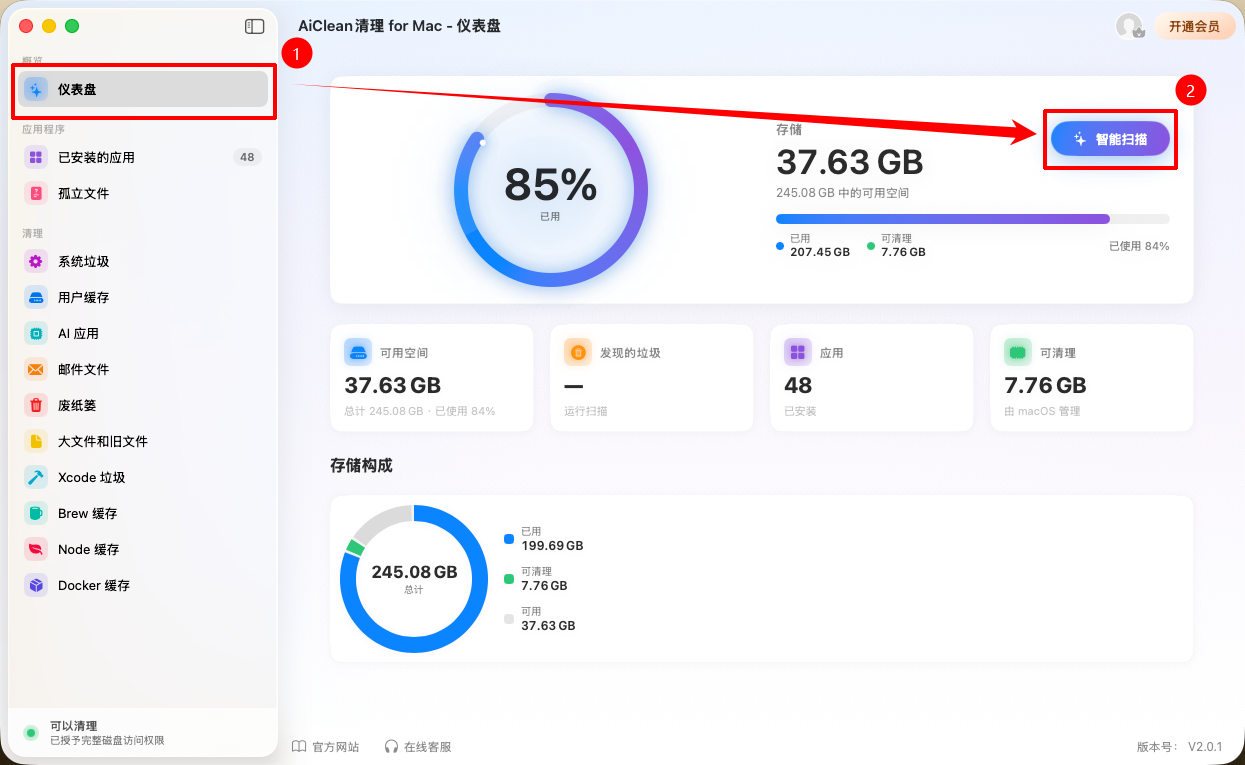The width and height of the screenshot is (1245, 765).
Task: Click the 废纸篓 trash icon
Action: [36, 405]
